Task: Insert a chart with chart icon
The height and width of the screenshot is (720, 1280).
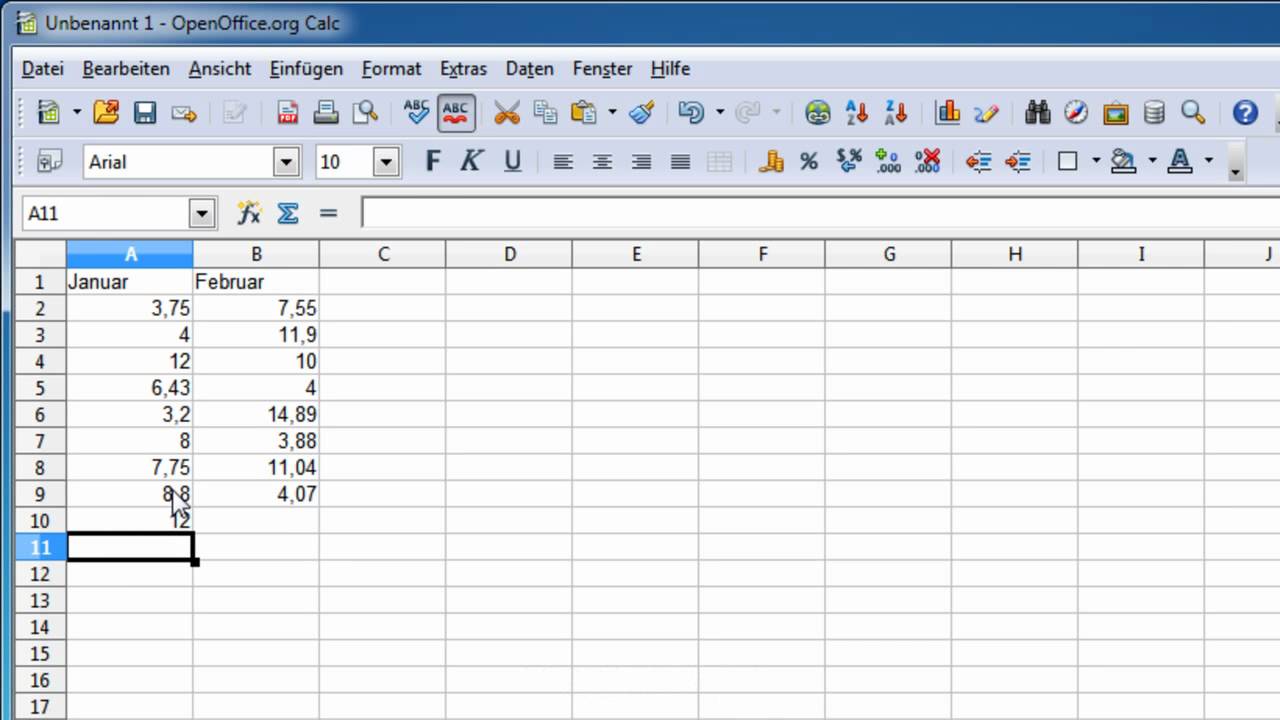Action: [947, 112]
